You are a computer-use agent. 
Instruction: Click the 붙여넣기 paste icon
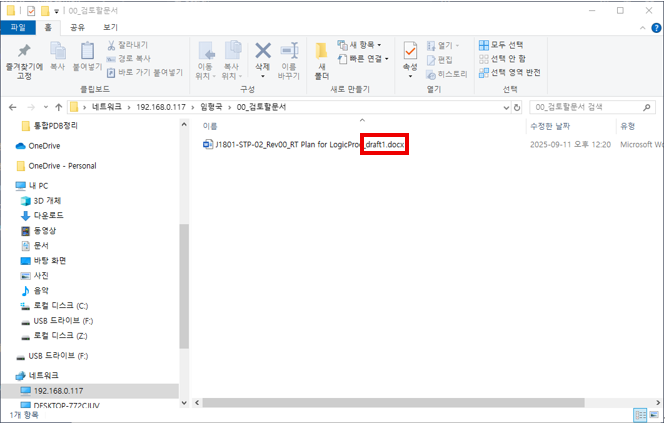tap(87, 51)
